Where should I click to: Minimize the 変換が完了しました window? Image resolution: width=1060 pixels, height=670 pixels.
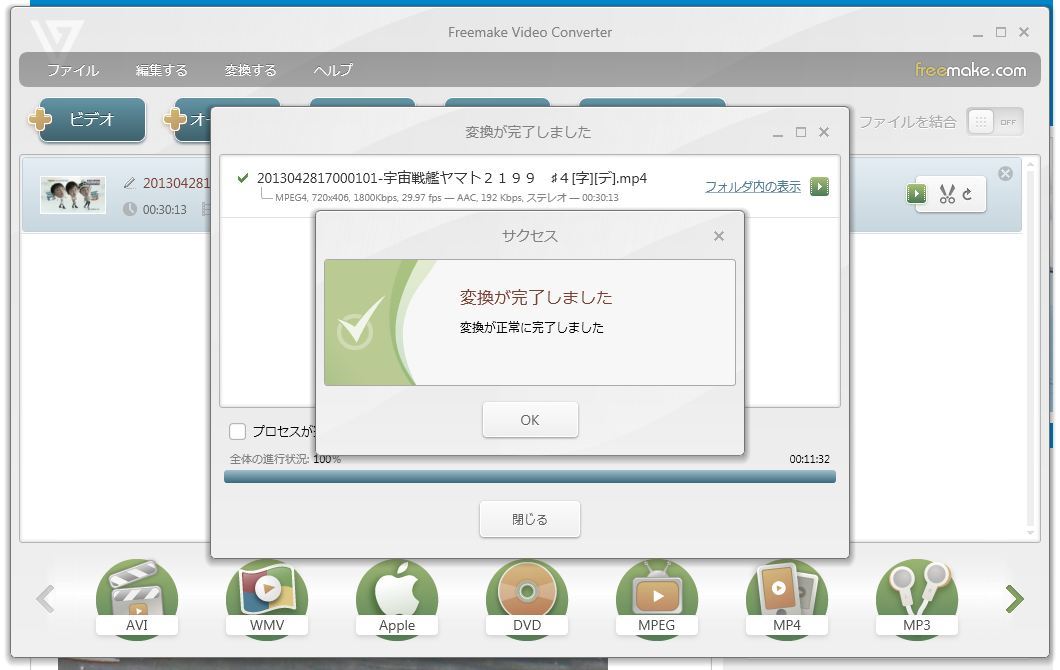(x=777, y=133)
